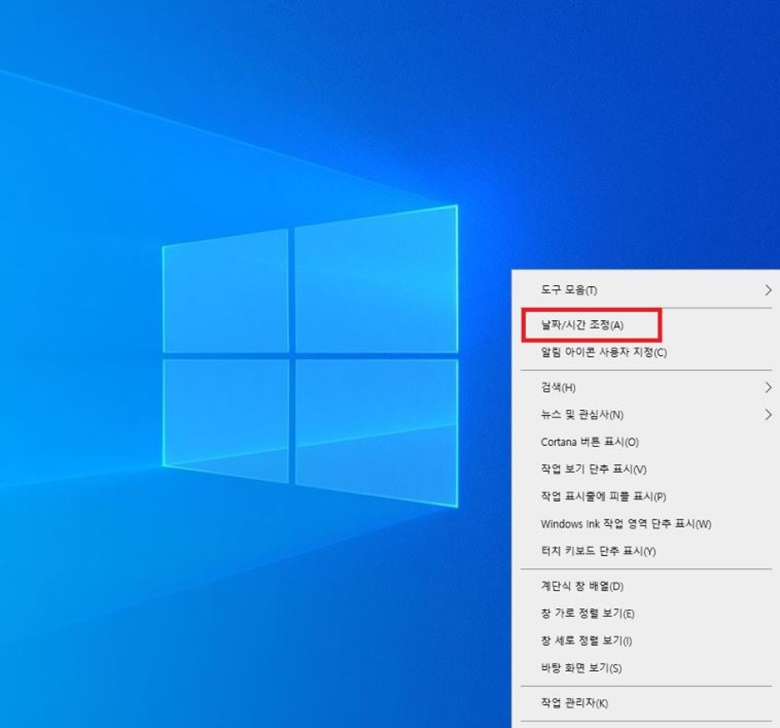The height and width of the screenshot is (728, 780).
Task: Expand the 도구 모음 submenu arrow
Action: (x=768, y=290)
